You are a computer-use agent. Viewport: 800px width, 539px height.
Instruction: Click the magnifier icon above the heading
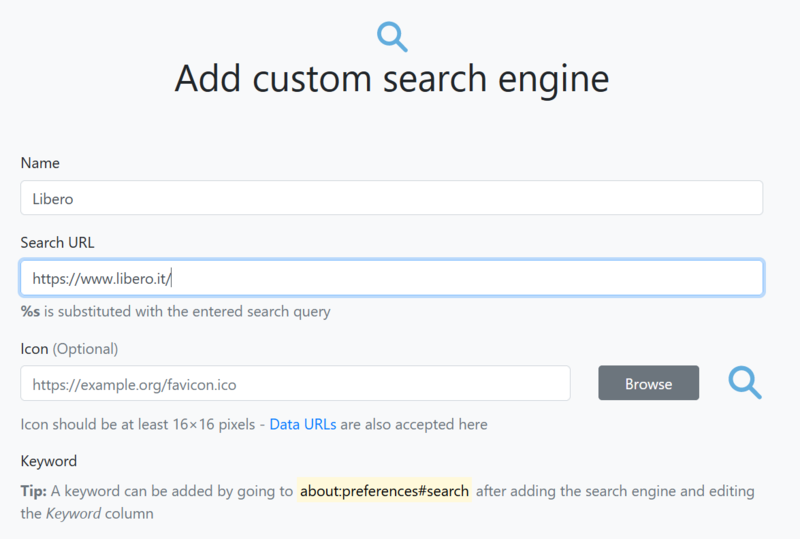point(392,36)
